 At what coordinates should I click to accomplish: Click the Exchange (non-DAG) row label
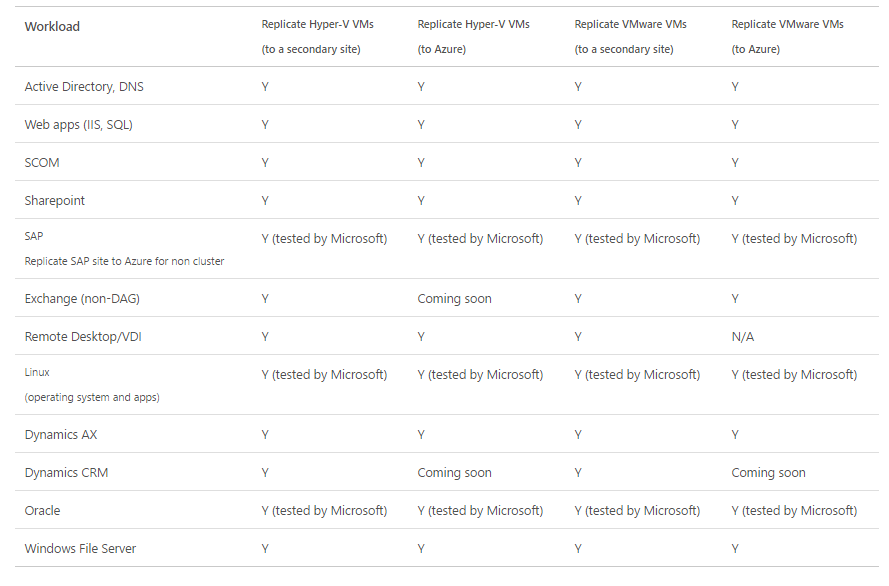[82, 299]
